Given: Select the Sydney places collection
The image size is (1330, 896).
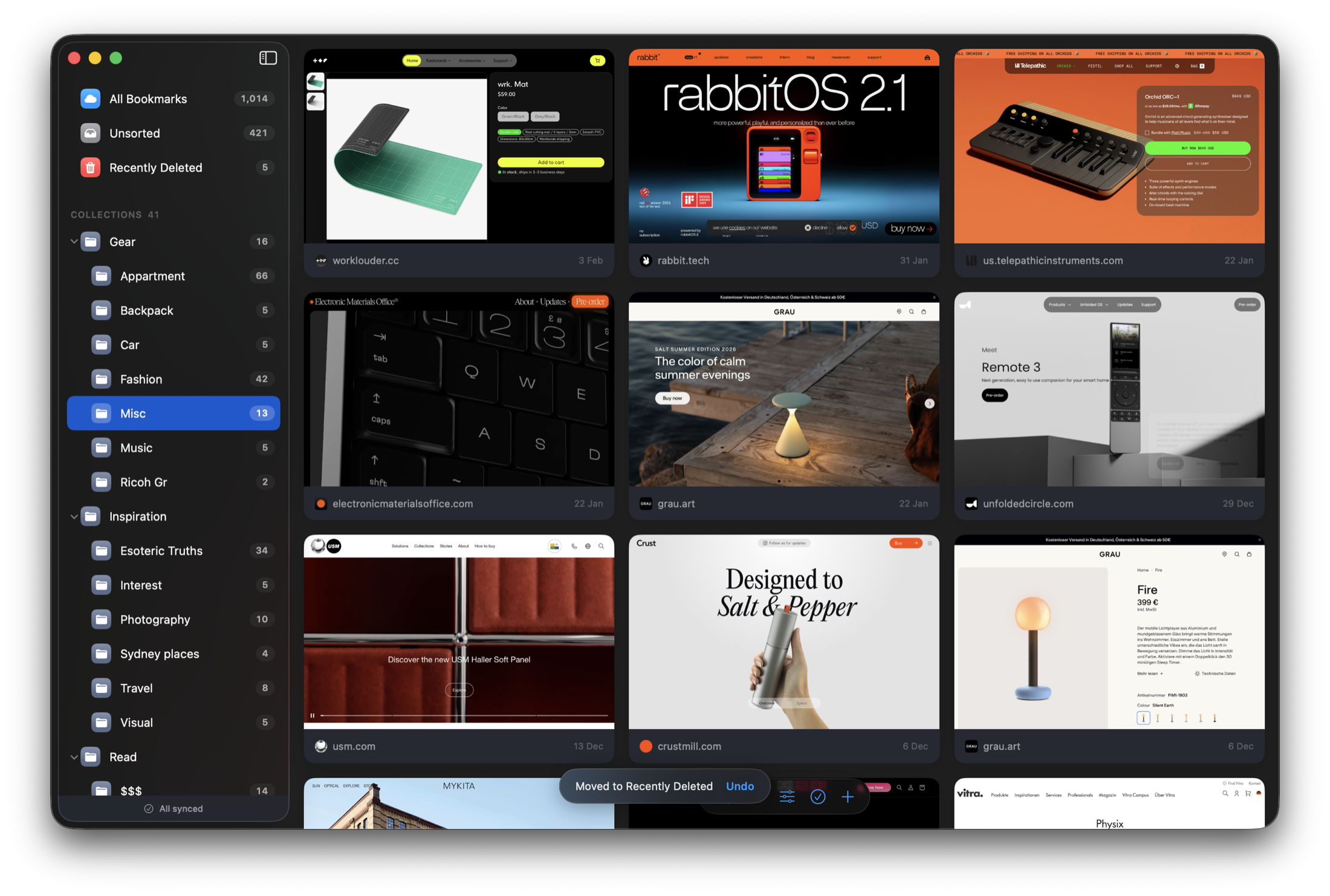Looking at the screenshot, I should (x=174, y=654).
